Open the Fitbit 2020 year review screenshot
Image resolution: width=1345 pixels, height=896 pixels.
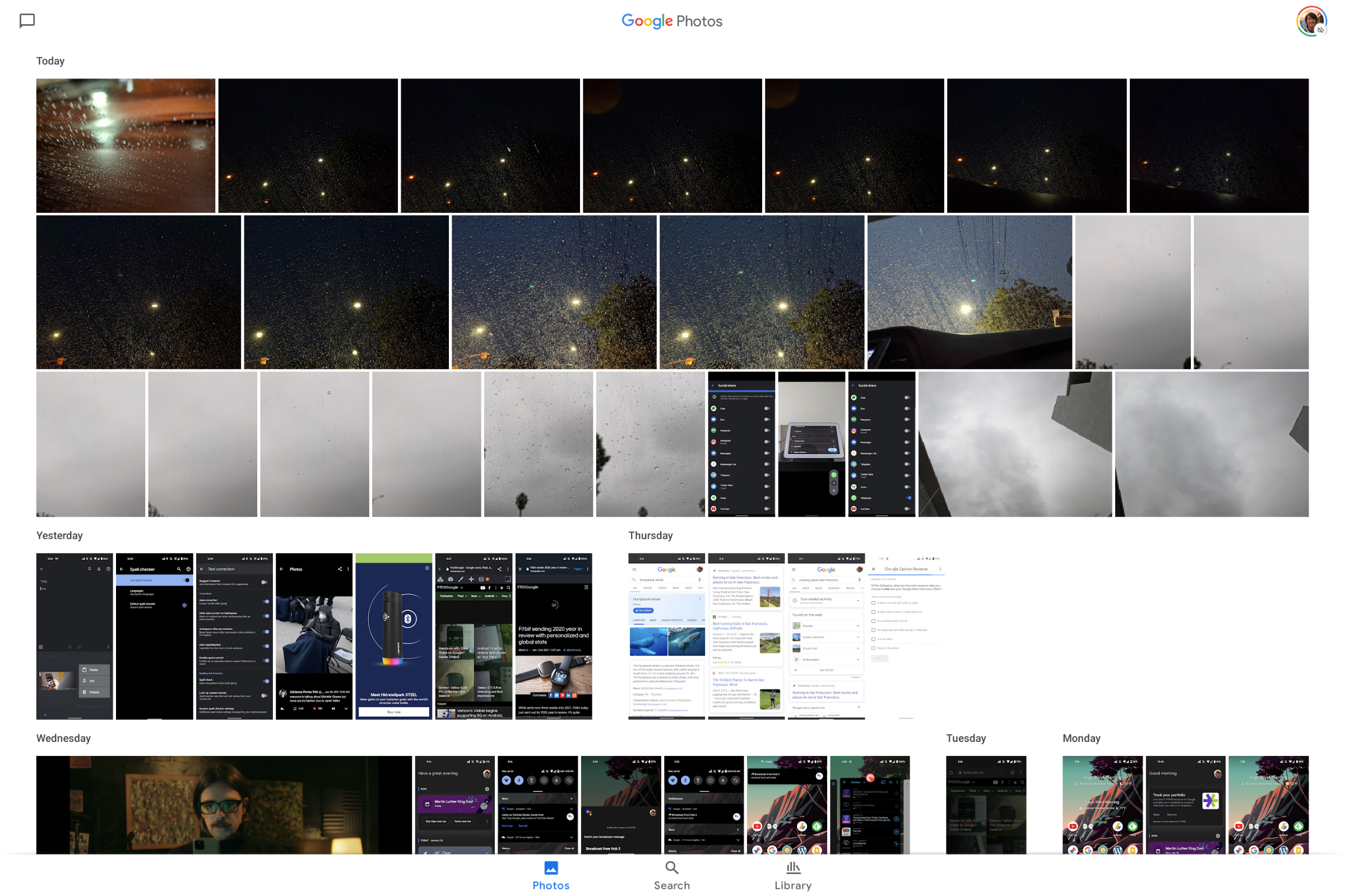[x=554, y=636]
